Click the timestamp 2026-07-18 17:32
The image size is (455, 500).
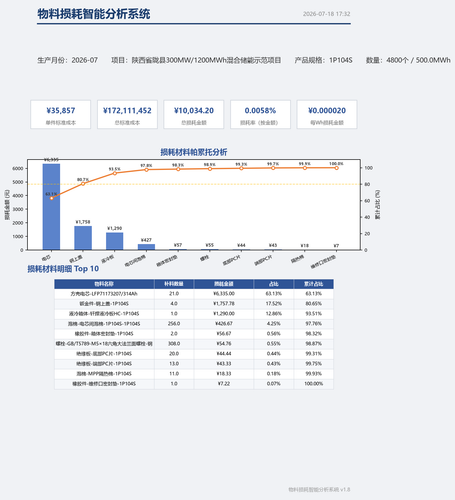coord(326,14)
